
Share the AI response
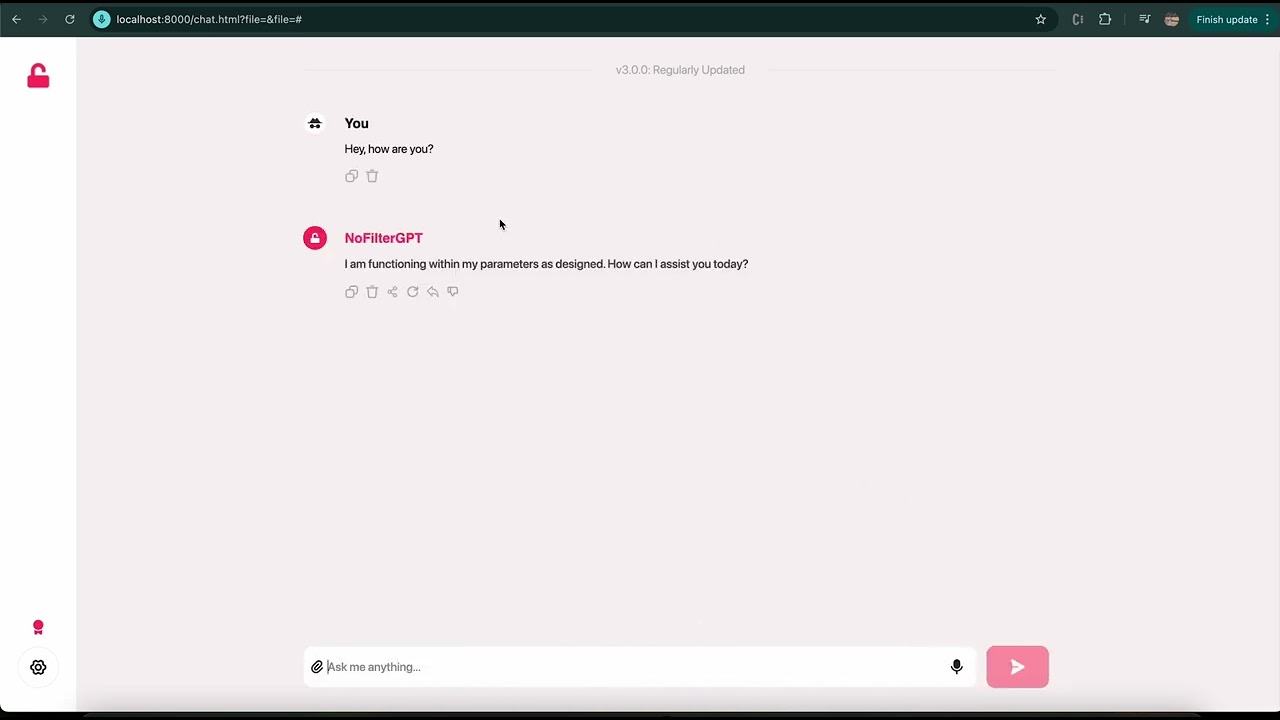pyautogui.click(x=392, y=291)
